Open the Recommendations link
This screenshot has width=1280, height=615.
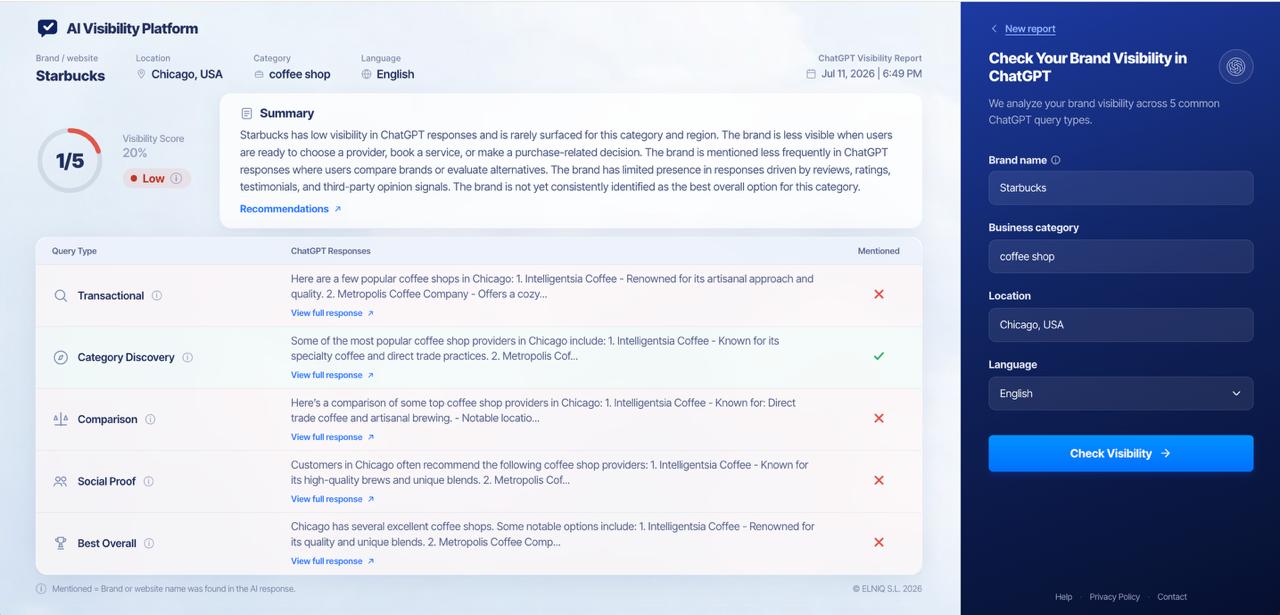[290, 209]
